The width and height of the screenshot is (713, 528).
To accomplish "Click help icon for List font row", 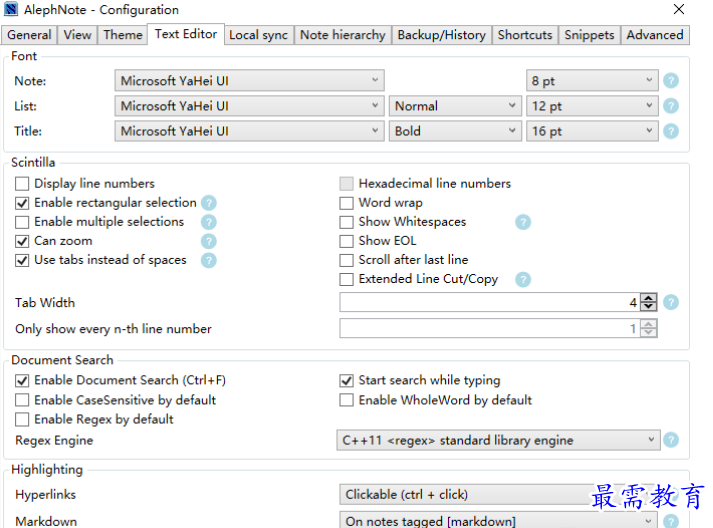I will [671, 106].
